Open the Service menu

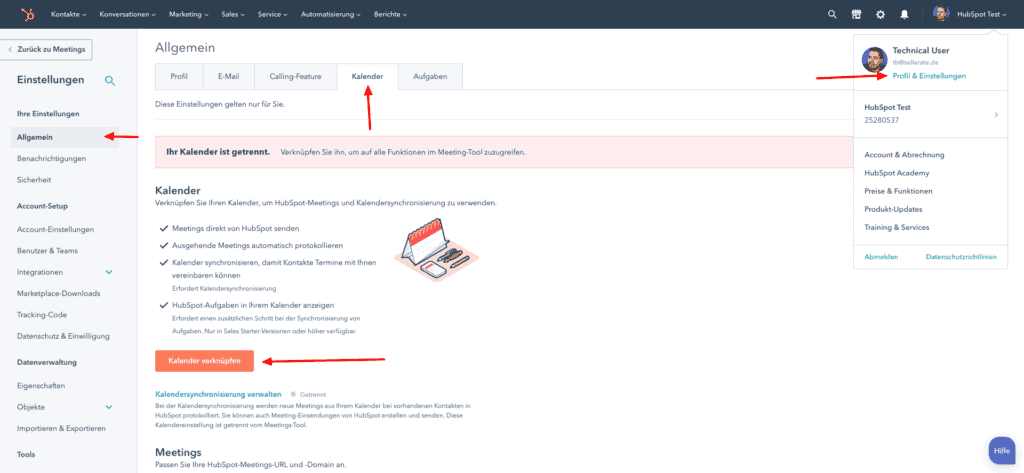273,14
